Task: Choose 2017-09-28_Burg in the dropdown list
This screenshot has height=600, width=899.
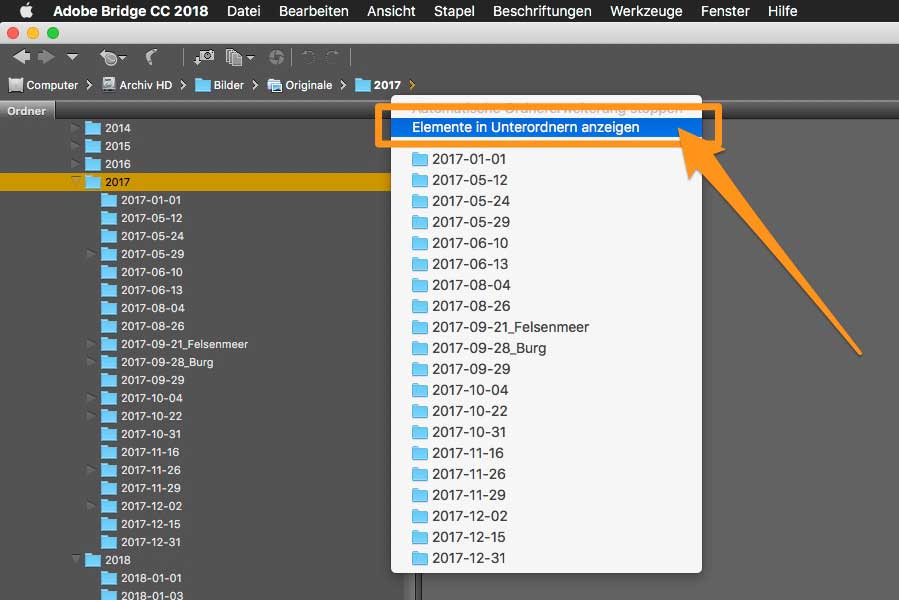Action: (x=546, y=348)
